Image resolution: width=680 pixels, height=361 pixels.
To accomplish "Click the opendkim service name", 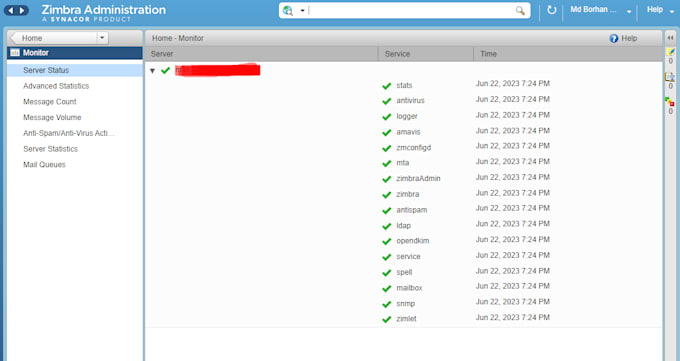I will (x=413, y=241).
